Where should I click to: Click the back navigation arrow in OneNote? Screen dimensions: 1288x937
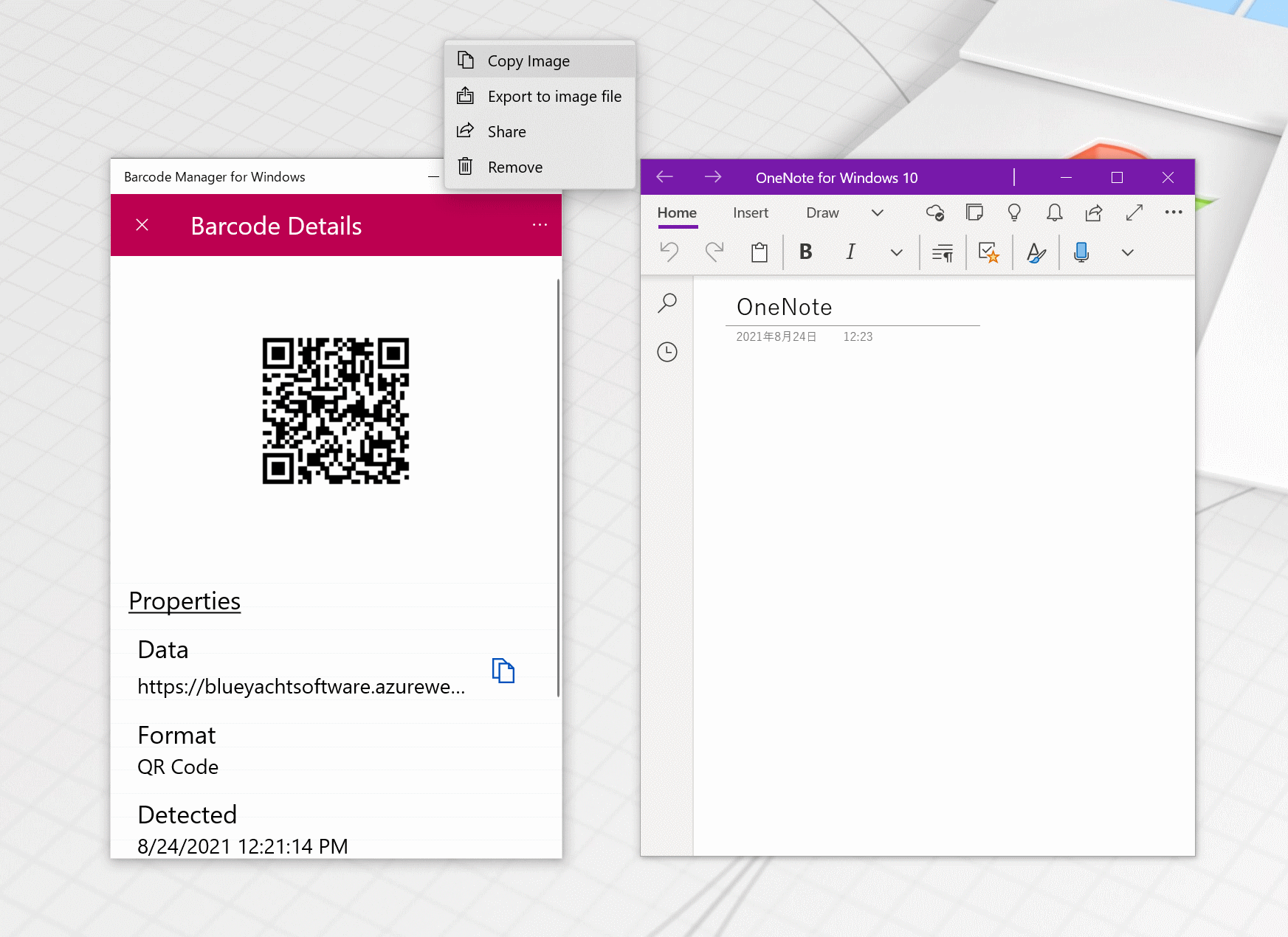[x=664, y=177]
